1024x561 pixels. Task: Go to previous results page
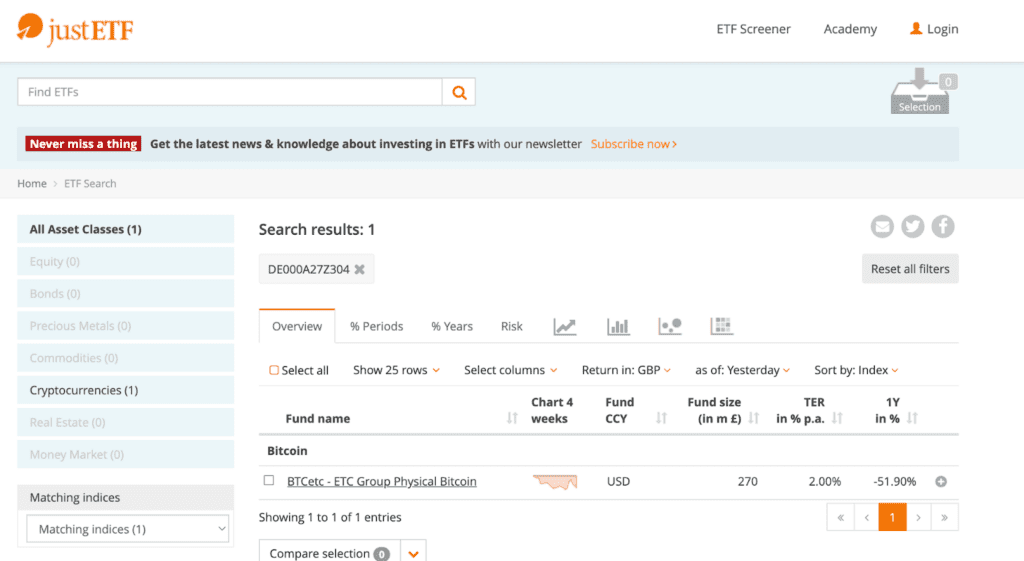pos(867,517)
